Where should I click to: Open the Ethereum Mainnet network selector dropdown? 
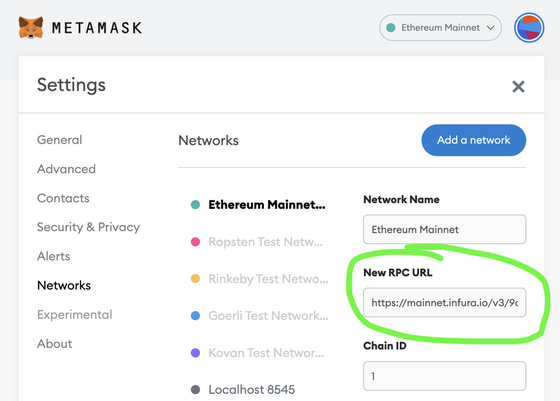[440, 27]
